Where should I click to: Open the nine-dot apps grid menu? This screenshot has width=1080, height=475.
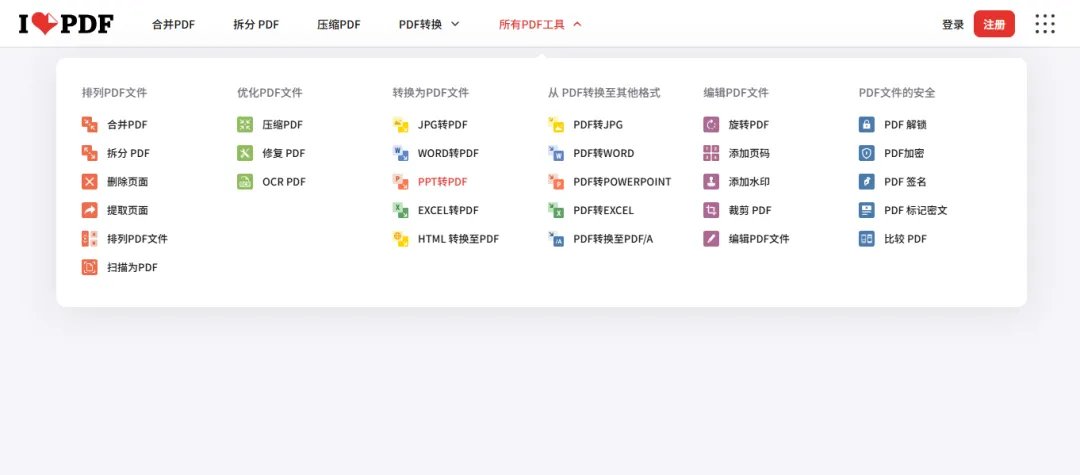[1045, 24]
